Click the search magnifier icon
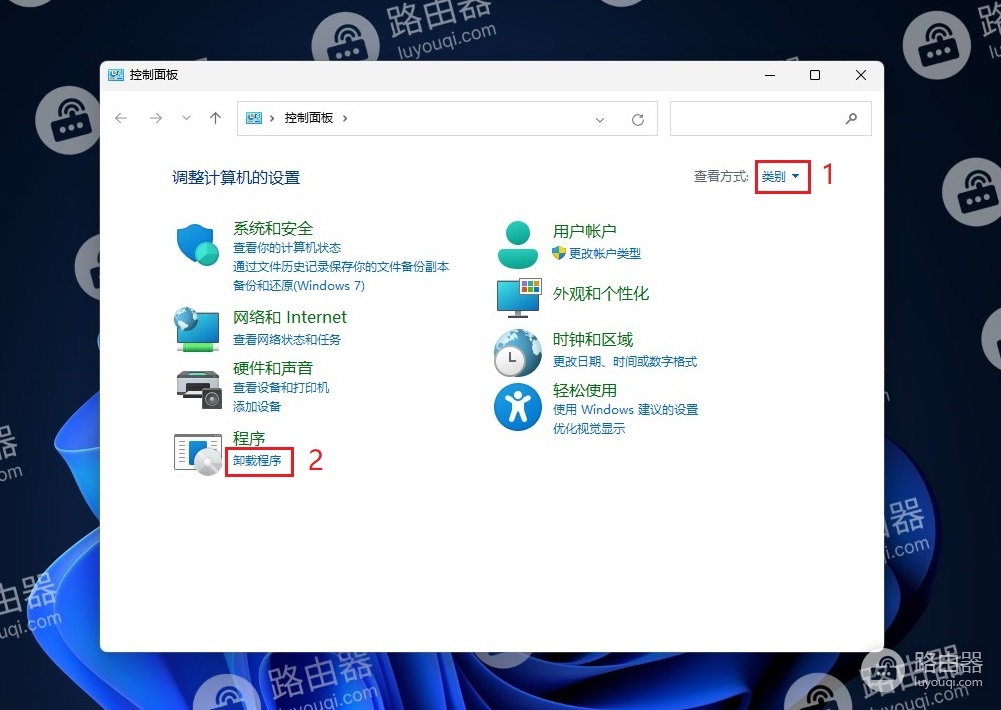Screen dimensions: 1001x710 [x=851, y=118]
